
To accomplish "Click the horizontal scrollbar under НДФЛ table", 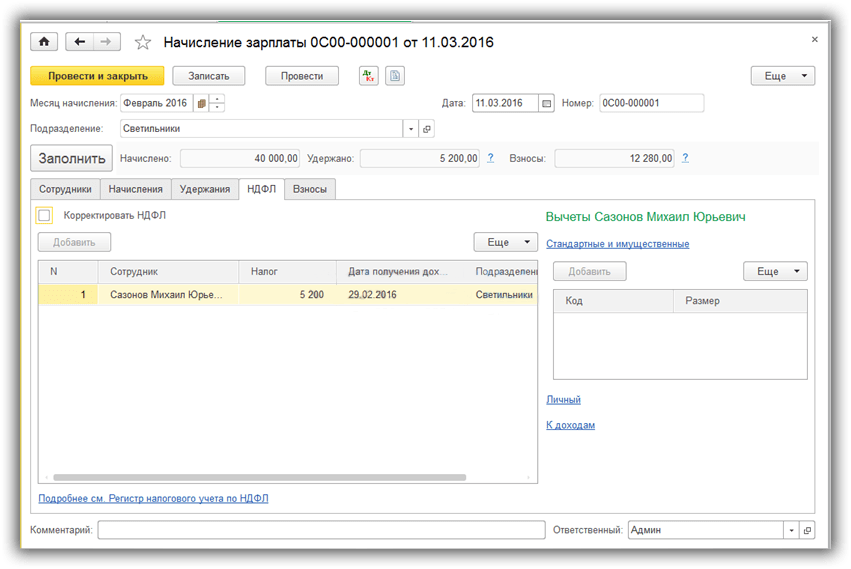I will point(260,478).
